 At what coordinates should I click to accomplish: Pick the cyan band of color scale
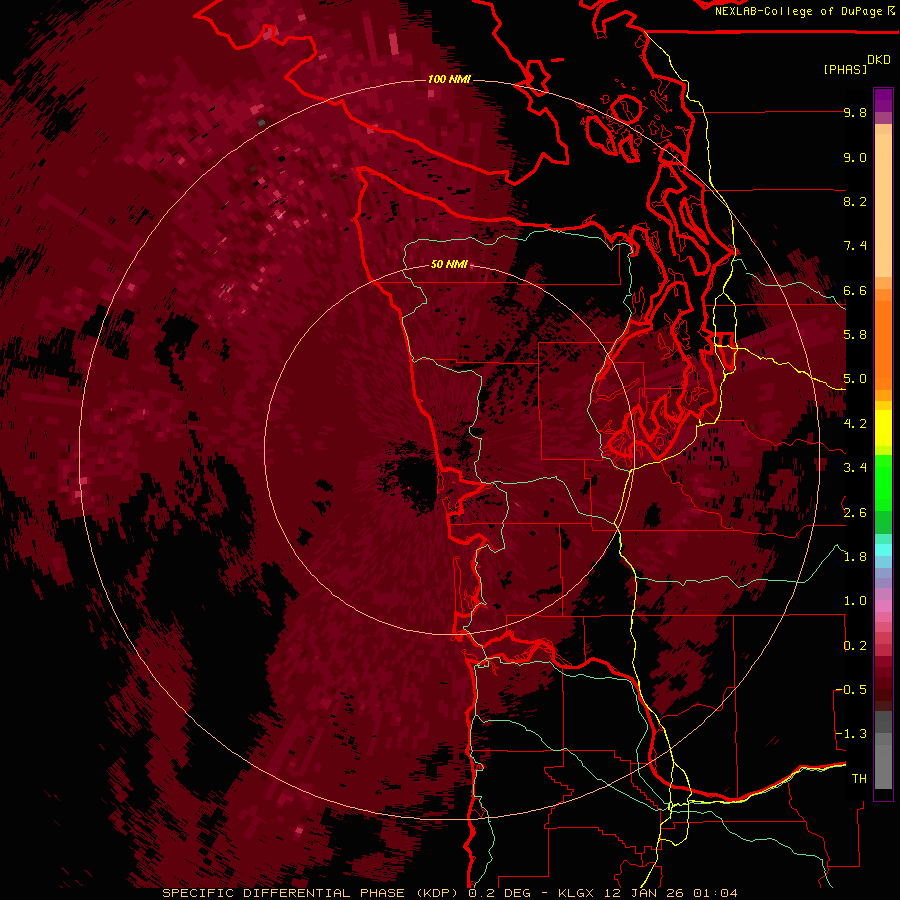tap(883, 550)
